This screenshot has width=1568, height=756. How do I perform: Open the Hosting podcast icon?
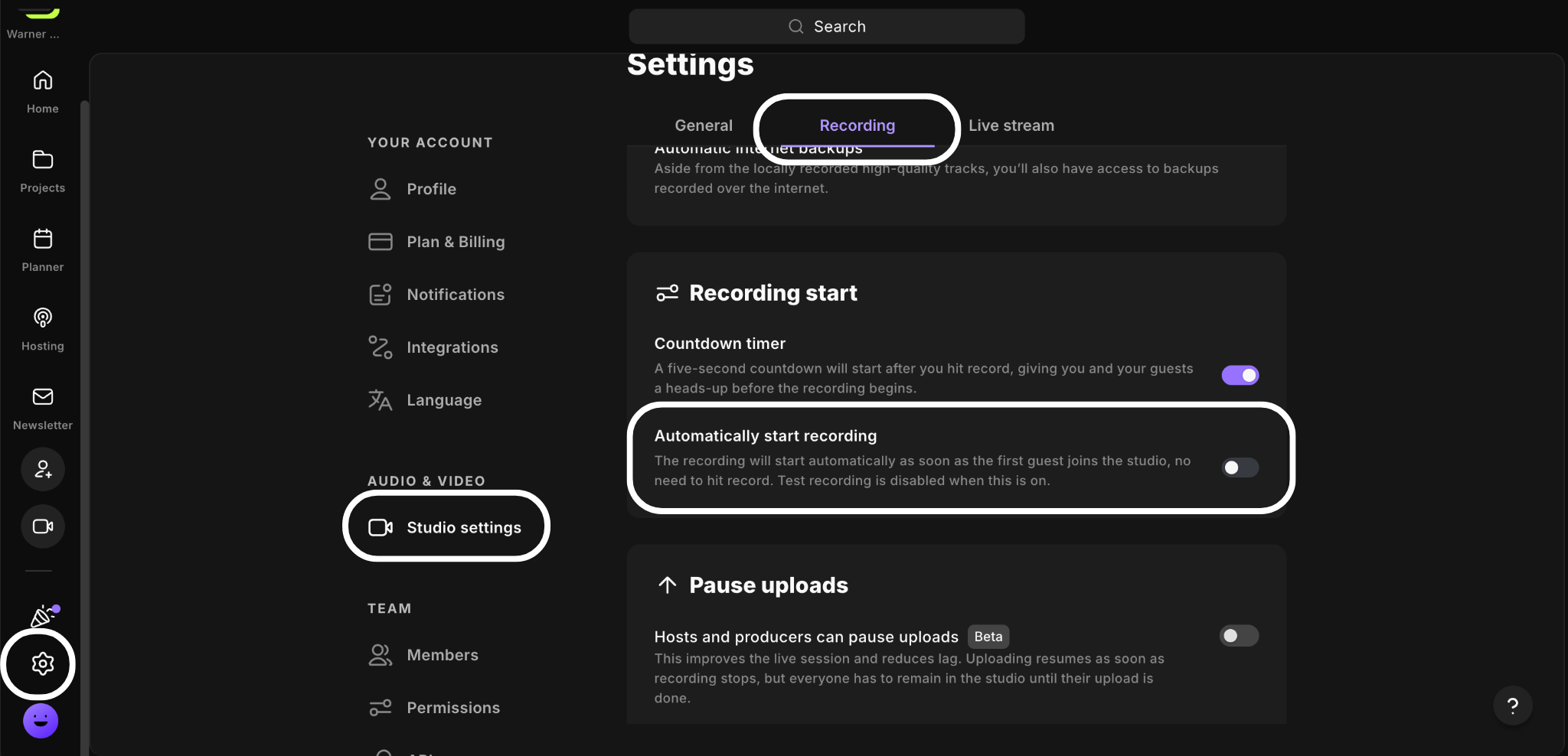point(43,318)
